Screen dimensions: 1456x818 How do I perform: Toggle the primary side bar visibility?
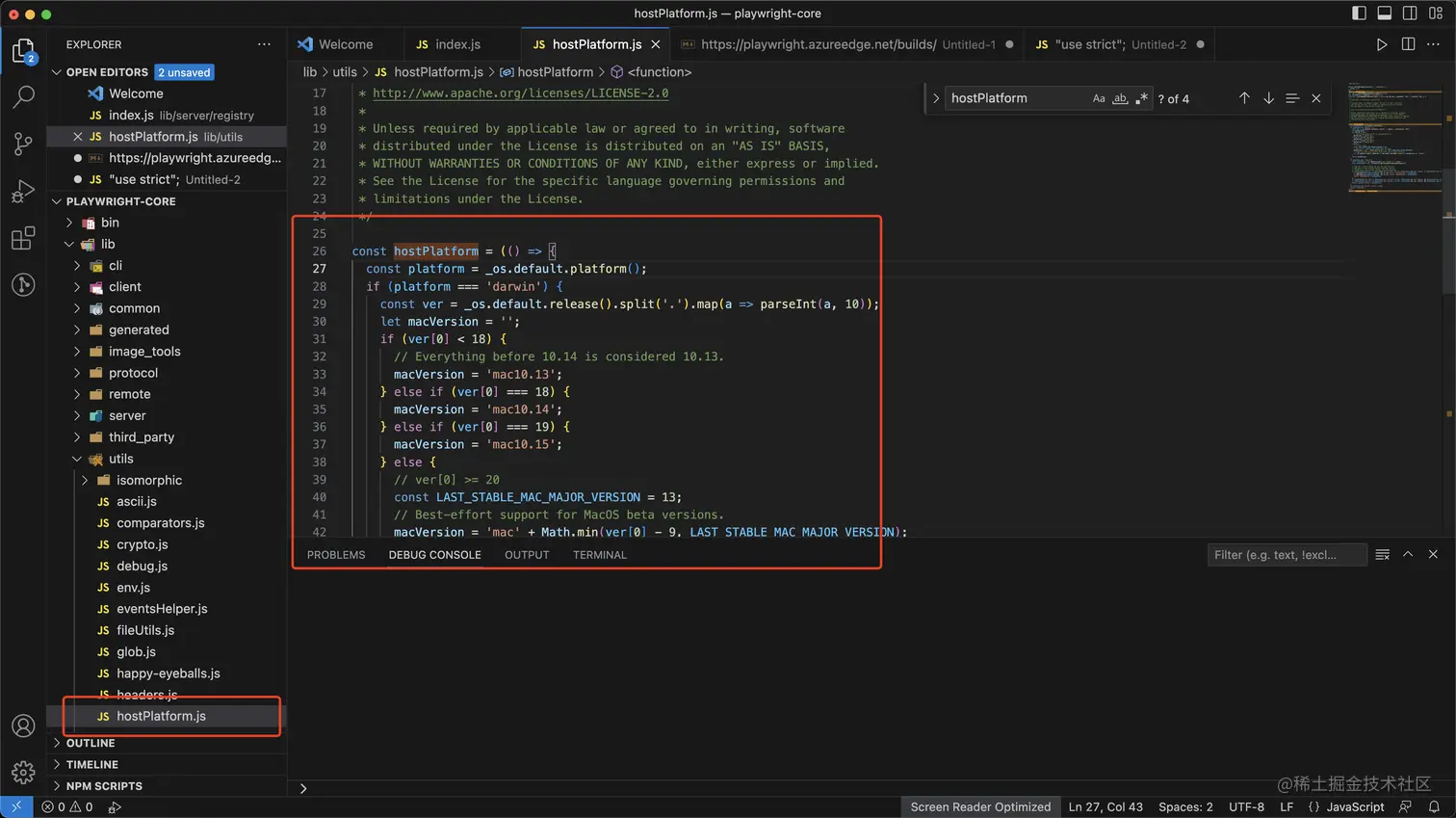coord(1359,13)
